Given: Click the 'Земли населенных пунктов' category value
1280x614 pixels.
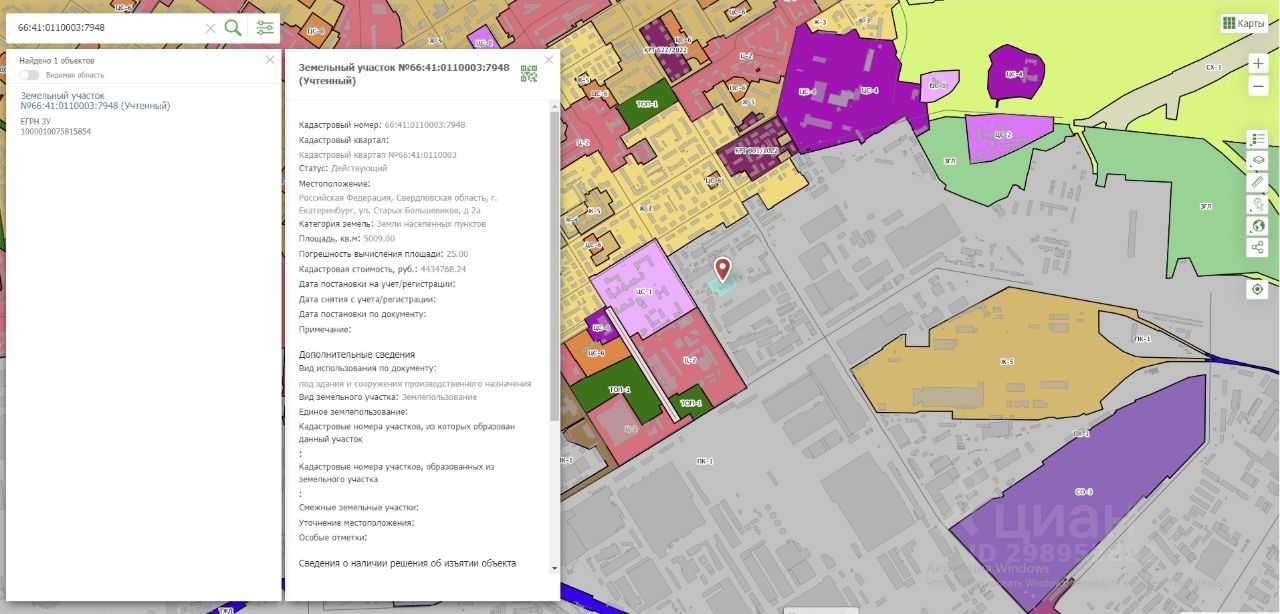Looking at the screenshot, I should 431,224.
